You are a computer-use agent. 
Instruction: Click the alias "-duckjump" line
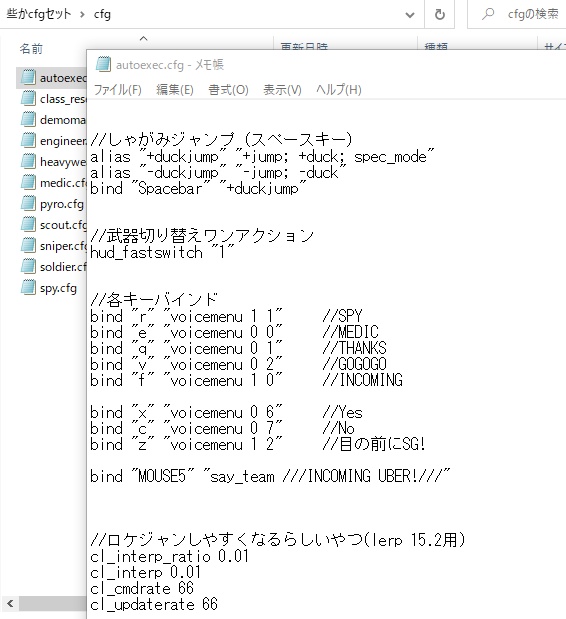(219, 173)
